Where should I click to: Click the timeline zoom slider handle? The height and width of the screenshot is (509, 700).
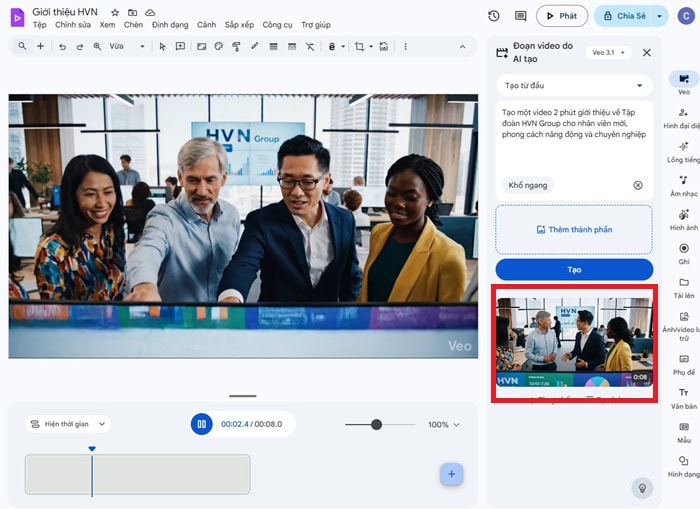[x=377, y=425]
